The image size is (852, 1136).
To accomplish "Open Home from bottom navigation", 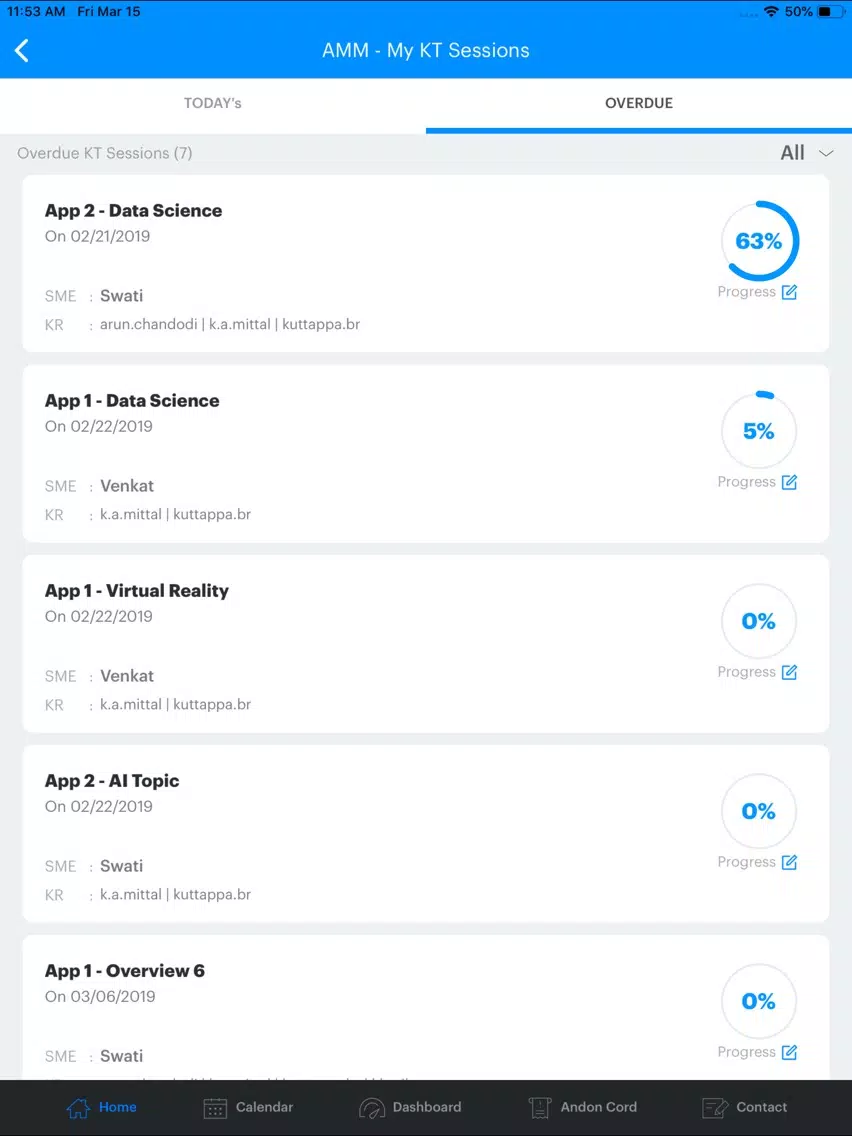I will [x=101, y=1107].
